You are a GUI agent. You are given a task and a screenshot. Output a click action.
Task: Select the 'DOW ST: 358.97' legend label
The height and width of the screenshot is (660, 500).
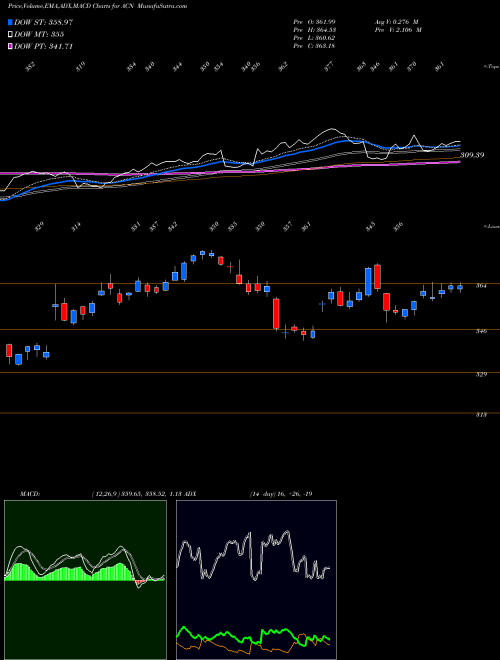pyautogui.click(x=43, y=22)
